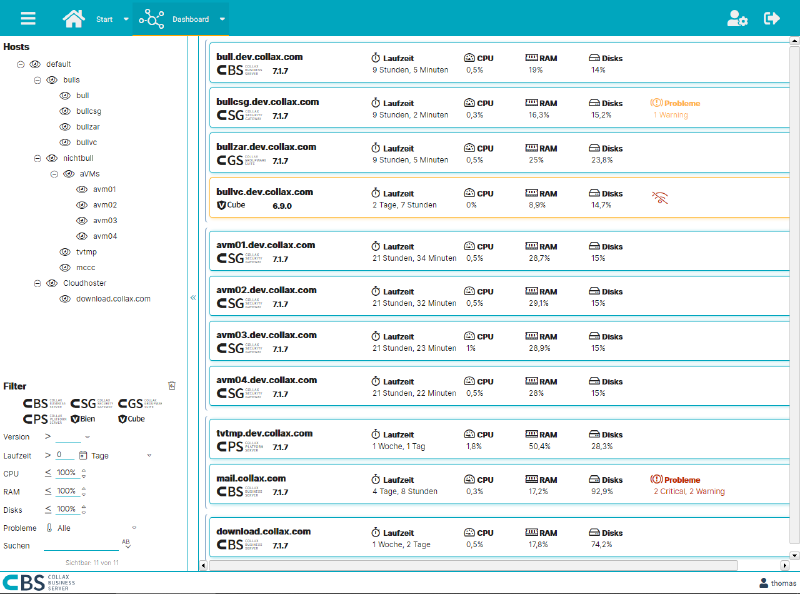Screen dimensions: 800x594
Task: Clear filters using the trash icon in Filter panel
Action: point(170,384)
